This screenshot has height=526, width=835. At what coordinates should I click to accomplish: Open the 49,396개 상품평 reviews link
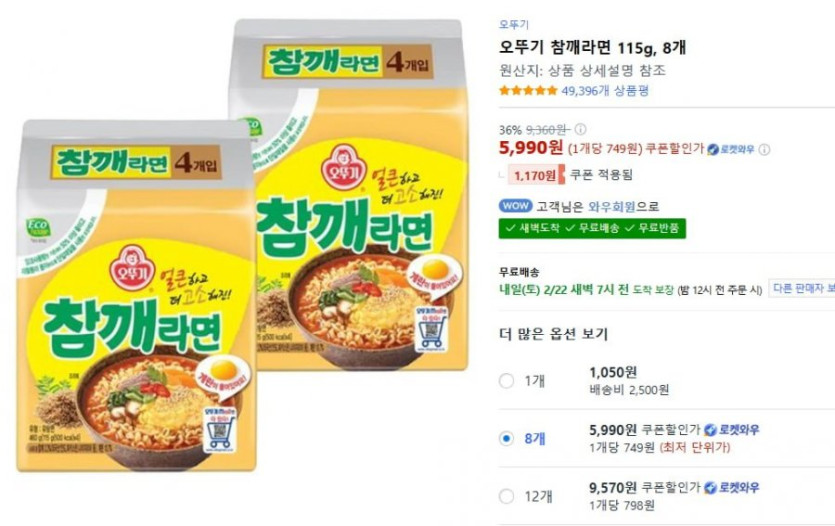point(605,91)
